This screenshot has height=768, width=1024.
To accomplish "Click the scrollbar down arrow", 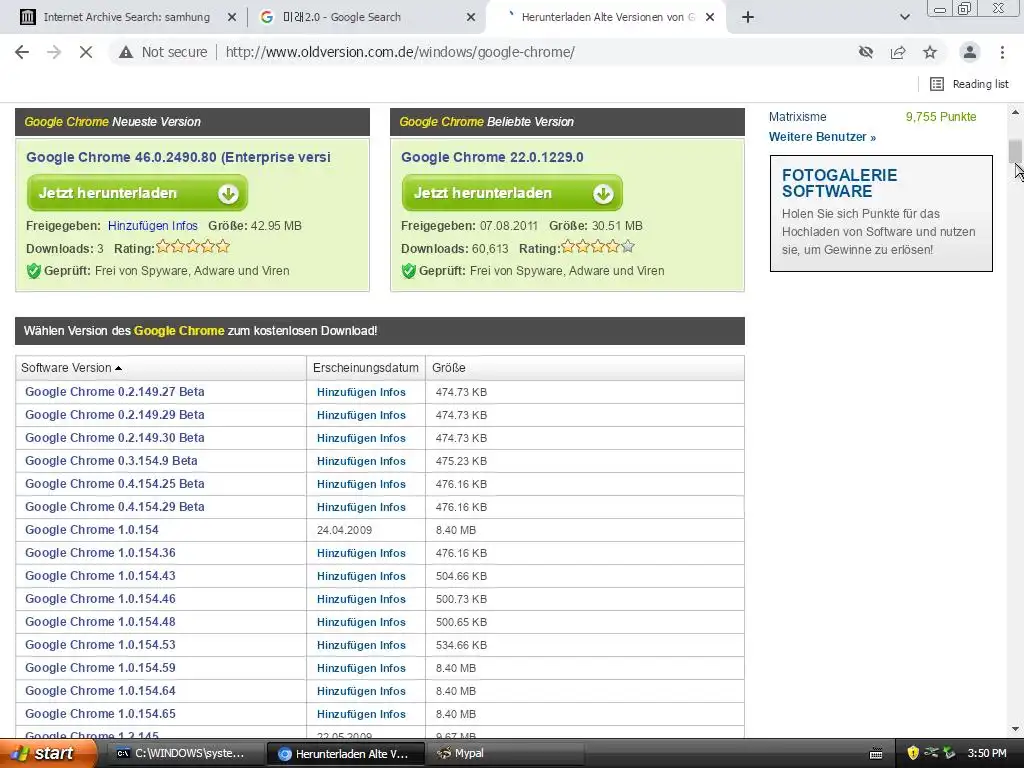I will click(1015, 729).
